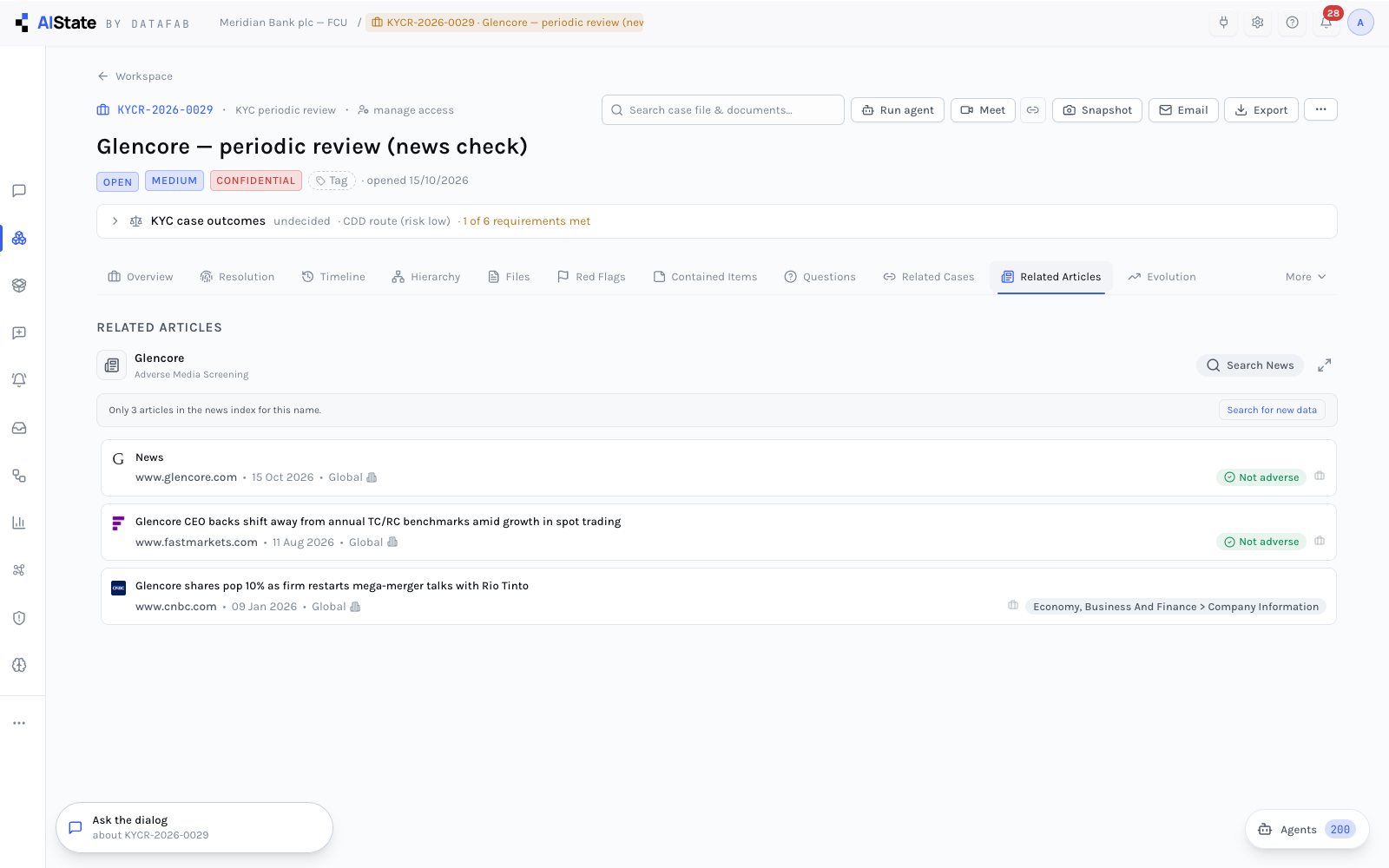Viewport: 1389px width, 868px height.
Task: Open the user avatar A
Action: [1360, 23]
